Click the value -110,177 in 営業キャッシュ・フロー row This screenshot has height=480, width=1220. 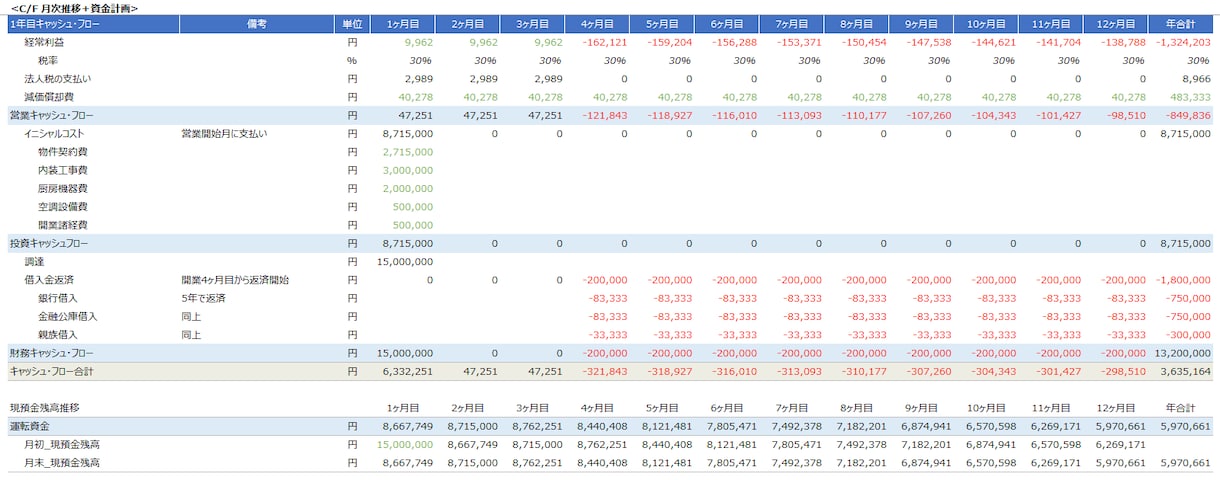click(x=863, y=115)
